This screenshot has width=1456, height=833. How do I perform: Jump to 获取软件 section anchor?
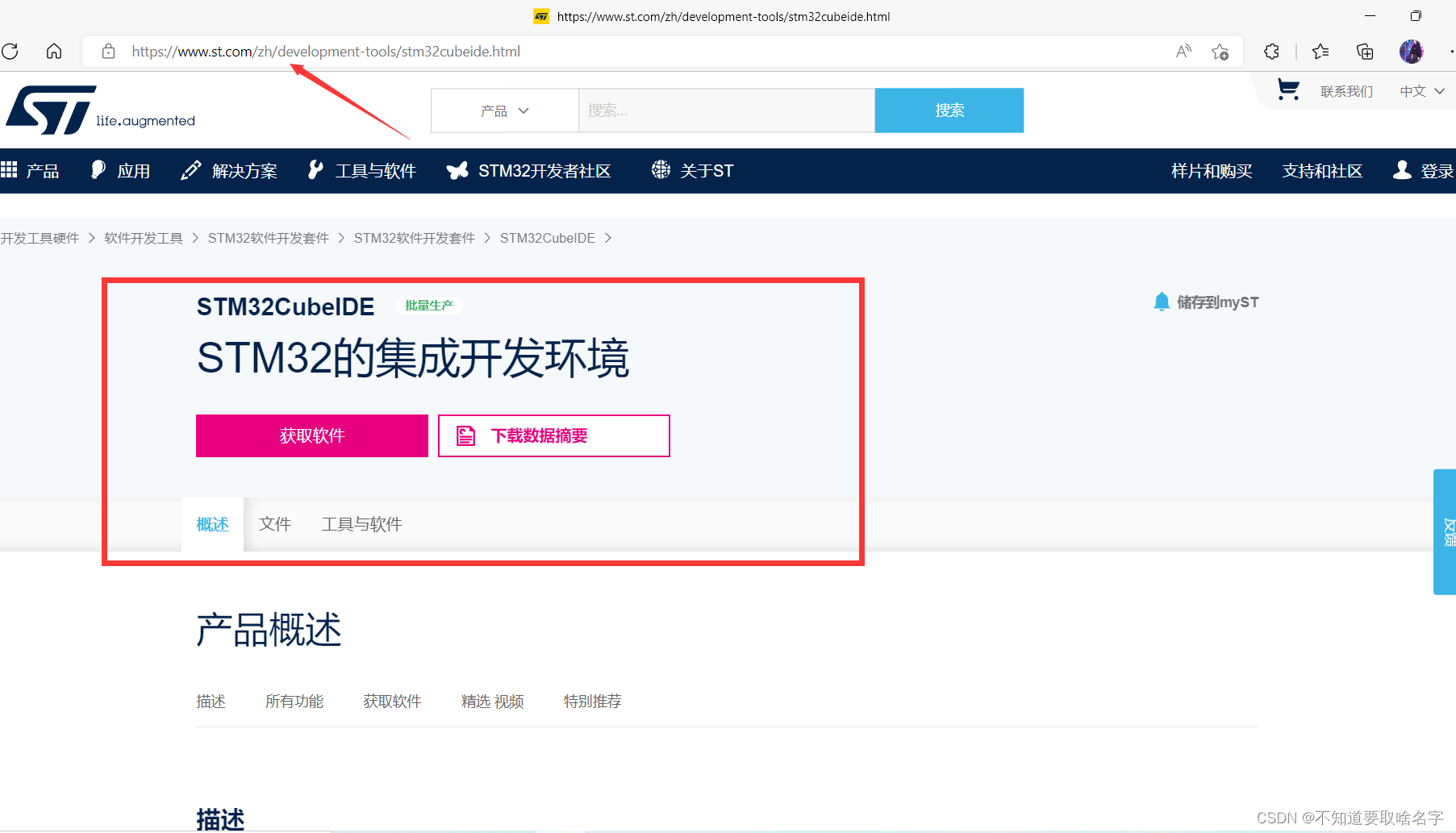coord(392,702)
